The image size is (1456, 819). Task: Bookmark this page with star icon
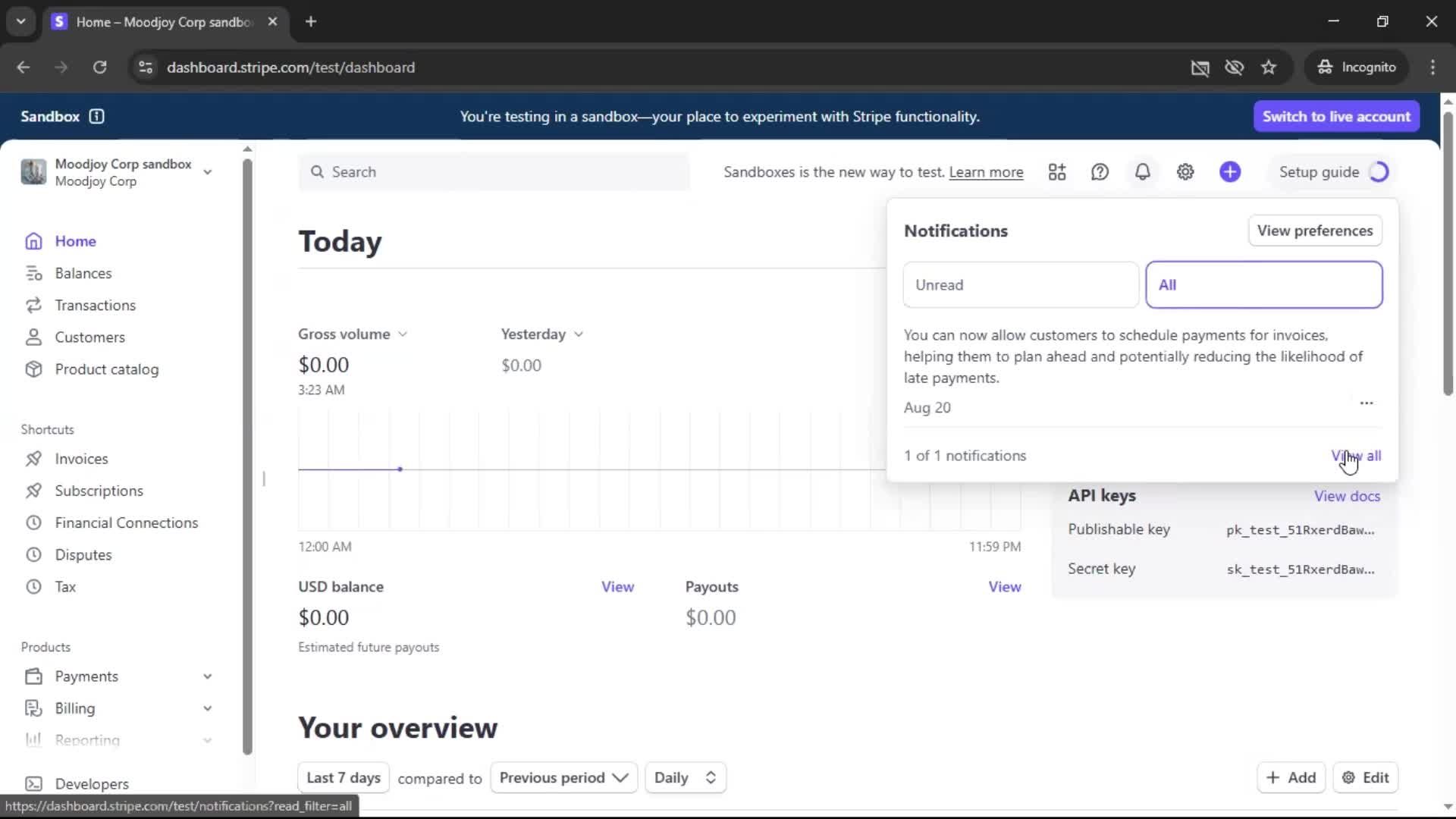tap(1269, 67)
